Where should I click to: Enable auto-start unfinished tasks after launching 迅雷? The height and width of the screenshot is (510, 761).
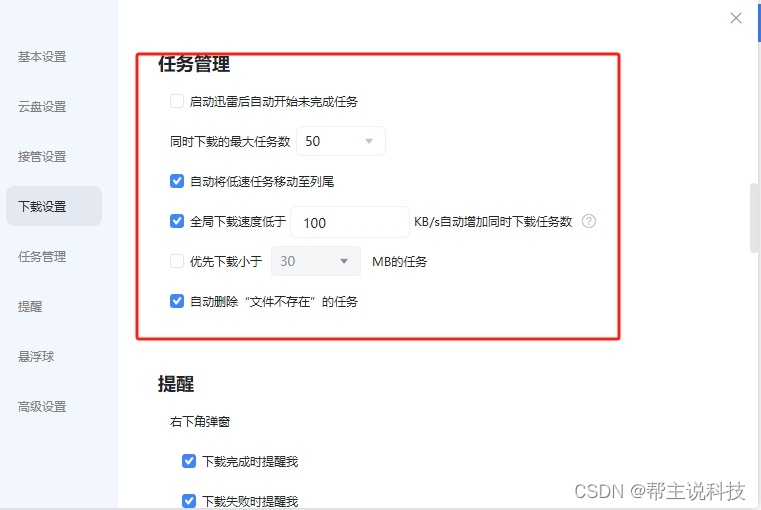177,101
